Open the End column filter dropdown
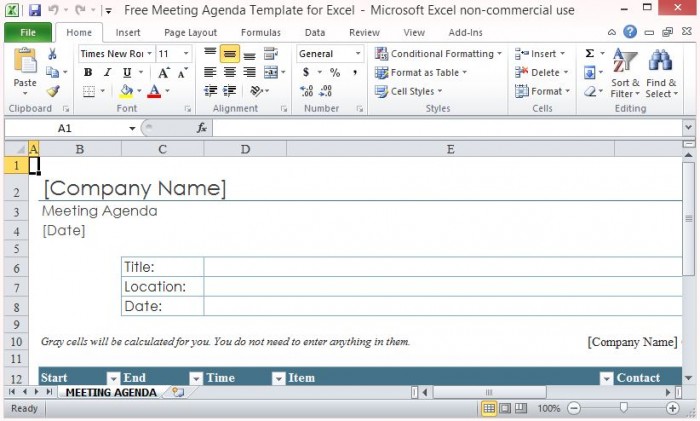The width and height of the screenshot is (700, 421). click(196, 379)
